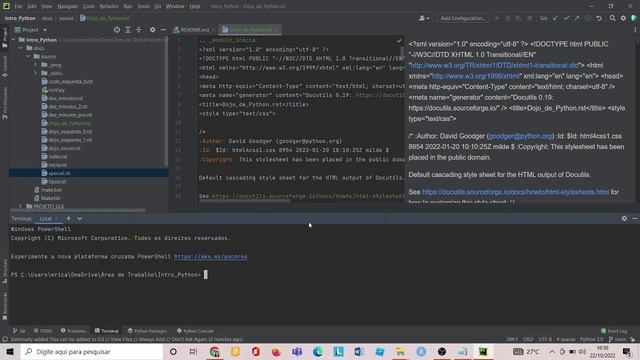Open aka.ms/pscore6 link in terminal

tap(211, 256)
